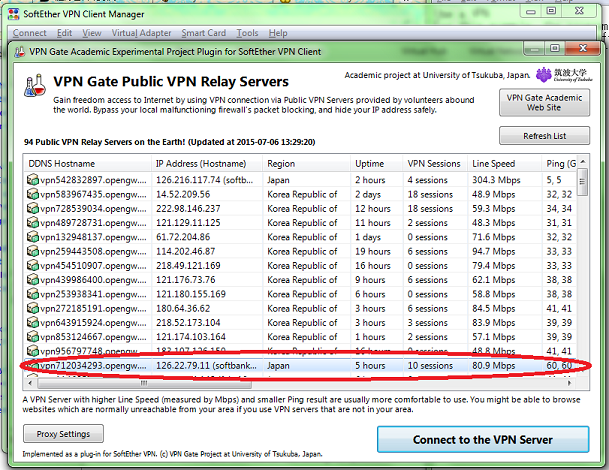
Task: Click server icon for vpn728539034 row
Action: tap(33, 209)
